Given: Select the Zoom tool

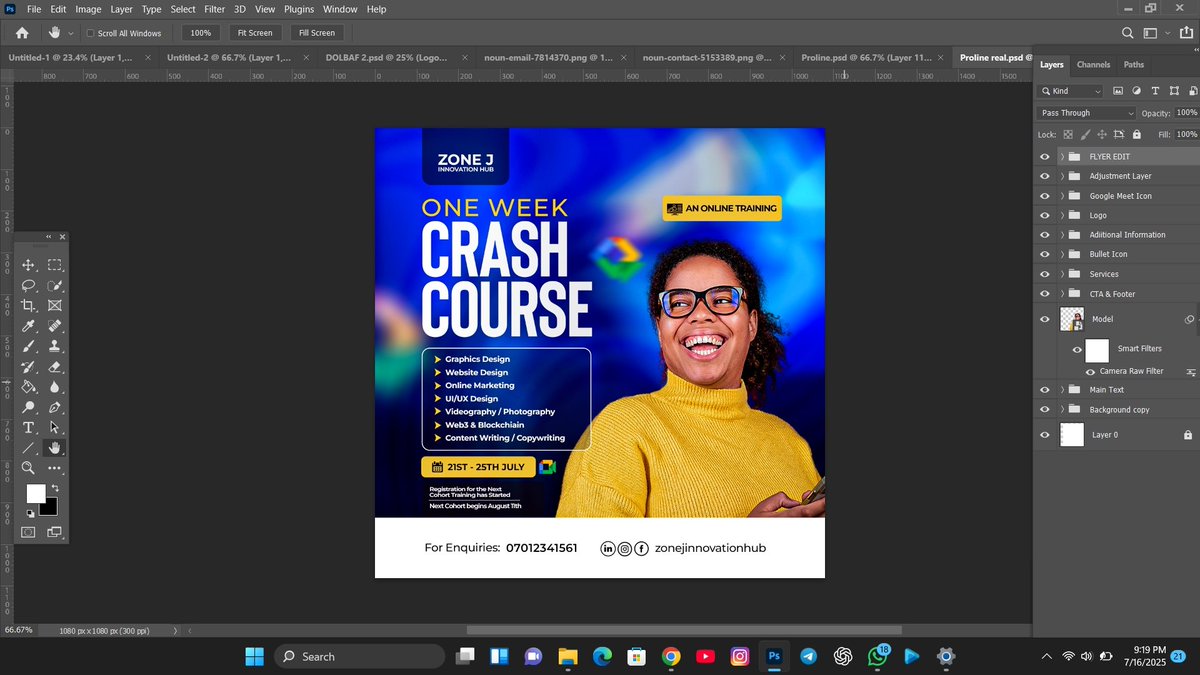Looking at the screenshot, I should 29,468.
